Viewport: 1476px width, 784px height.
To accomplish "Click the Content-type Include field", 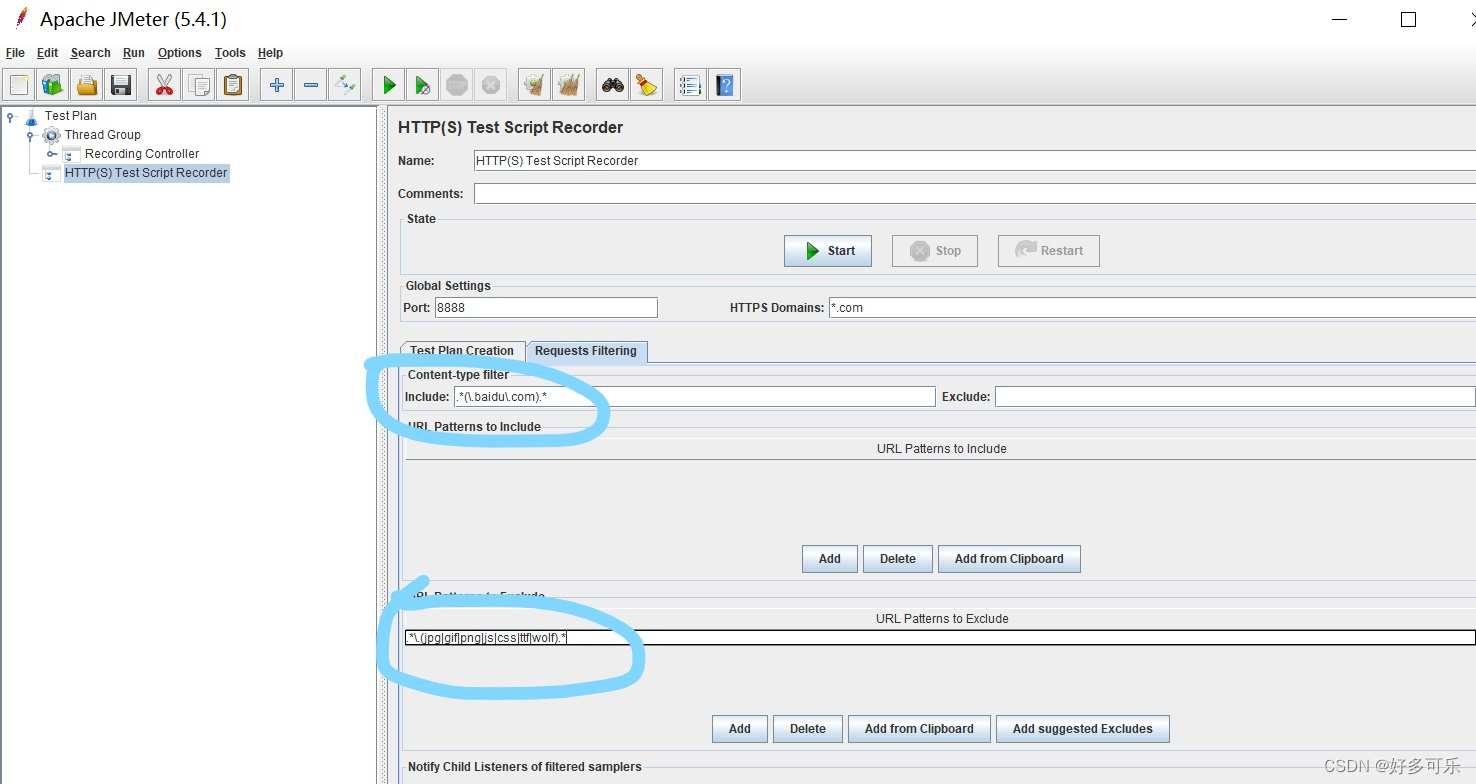I will [x=694, y=397].
